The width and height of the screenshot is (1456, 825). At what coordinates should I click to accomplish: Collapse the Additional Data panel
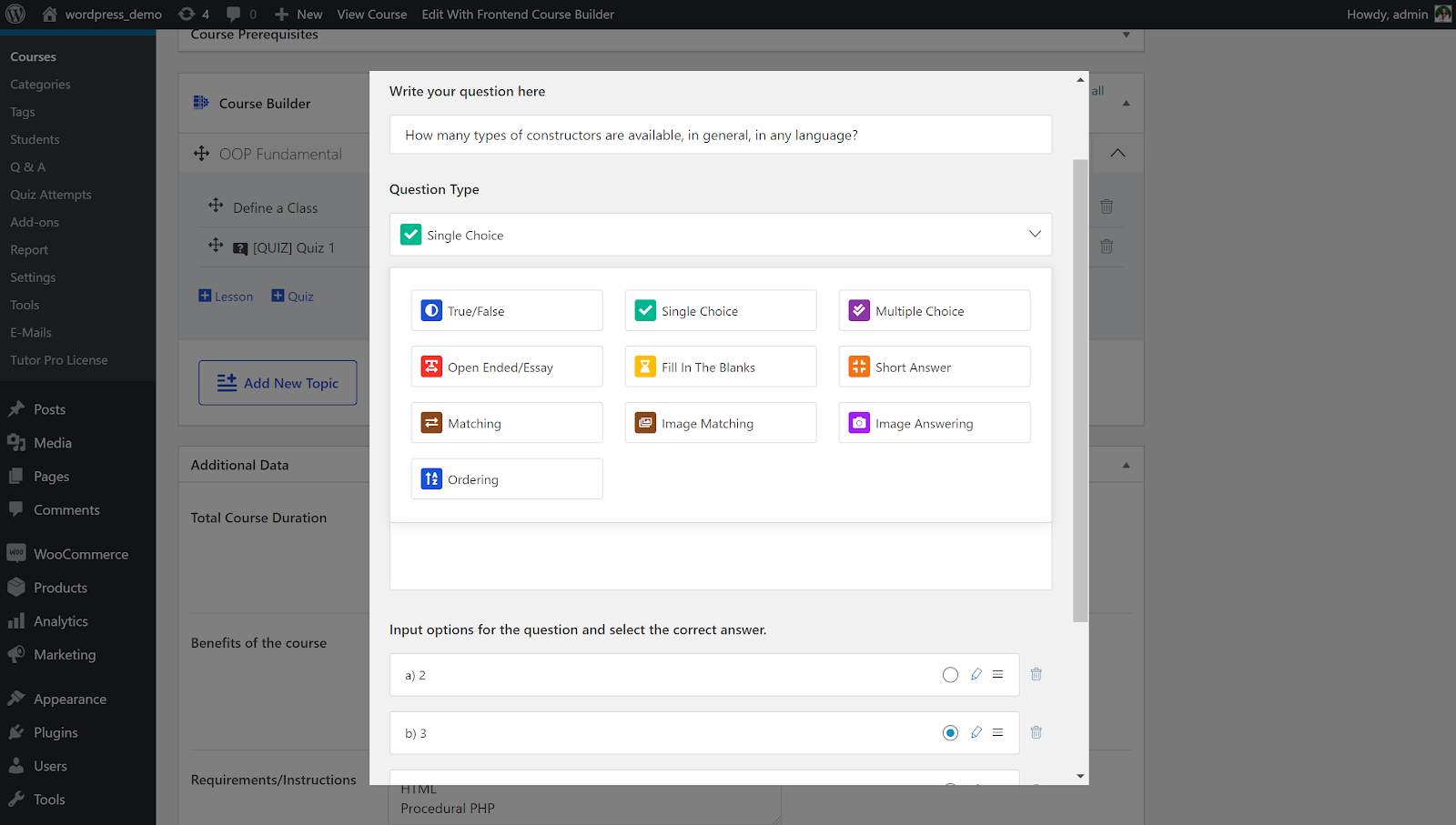pos(1127,466)
